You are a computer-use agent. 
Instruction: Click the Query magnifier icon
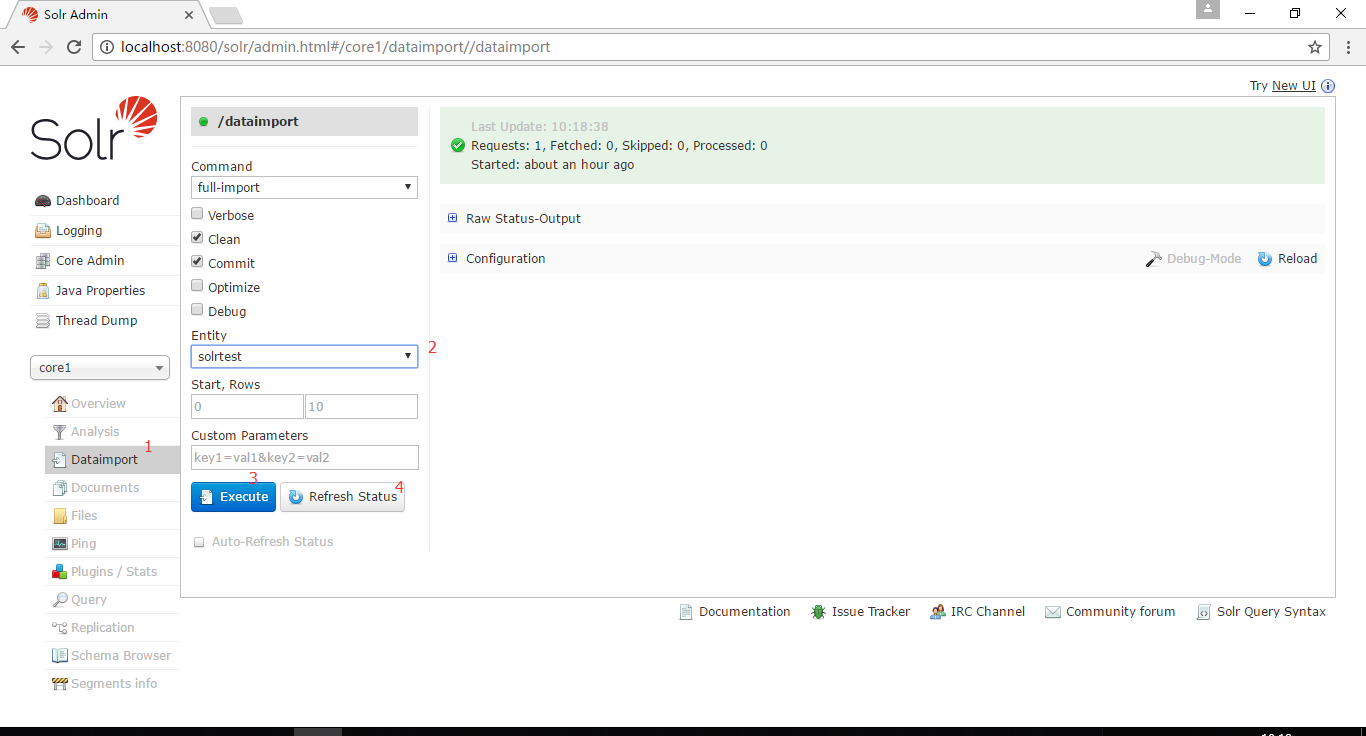60,600
